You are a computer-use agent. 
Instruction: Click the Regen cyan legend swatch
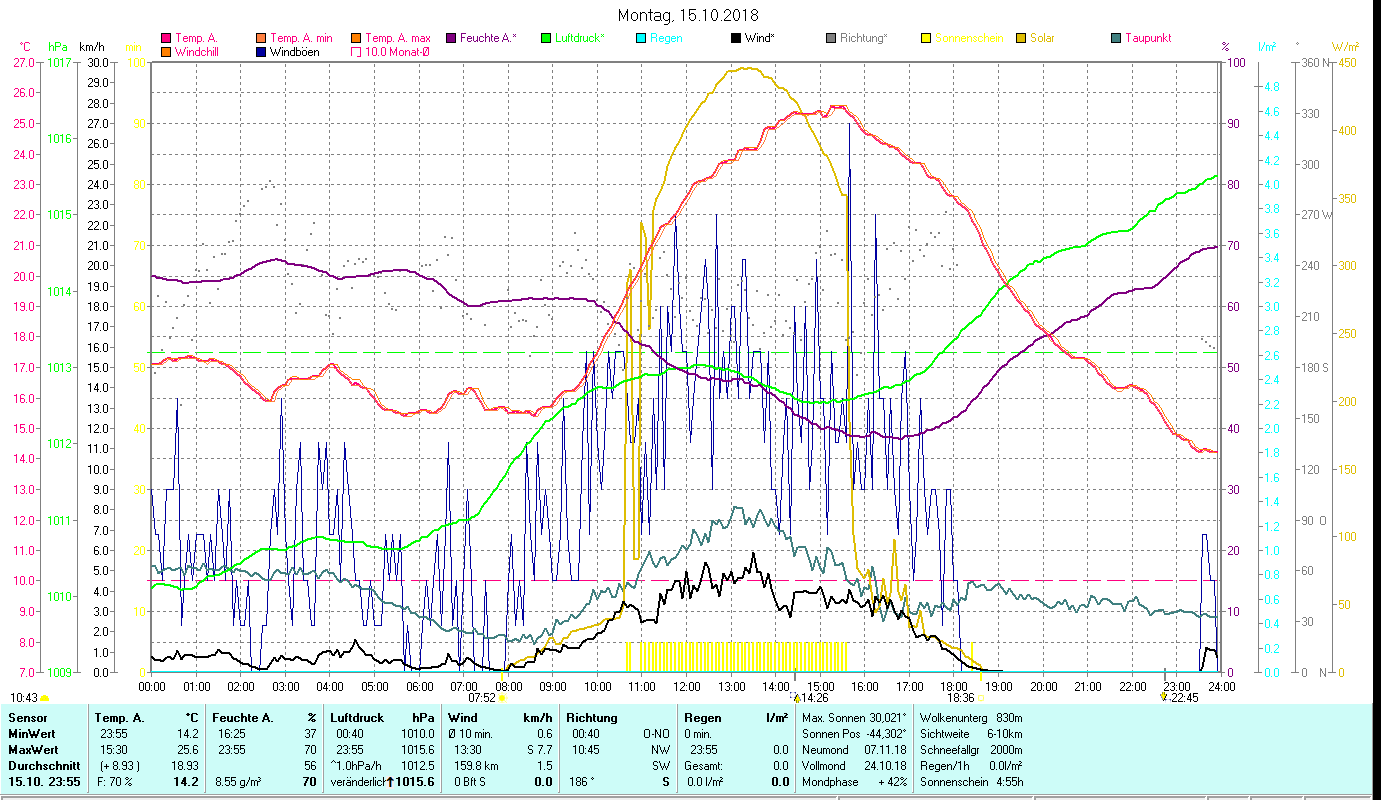[x=641, y=38]
